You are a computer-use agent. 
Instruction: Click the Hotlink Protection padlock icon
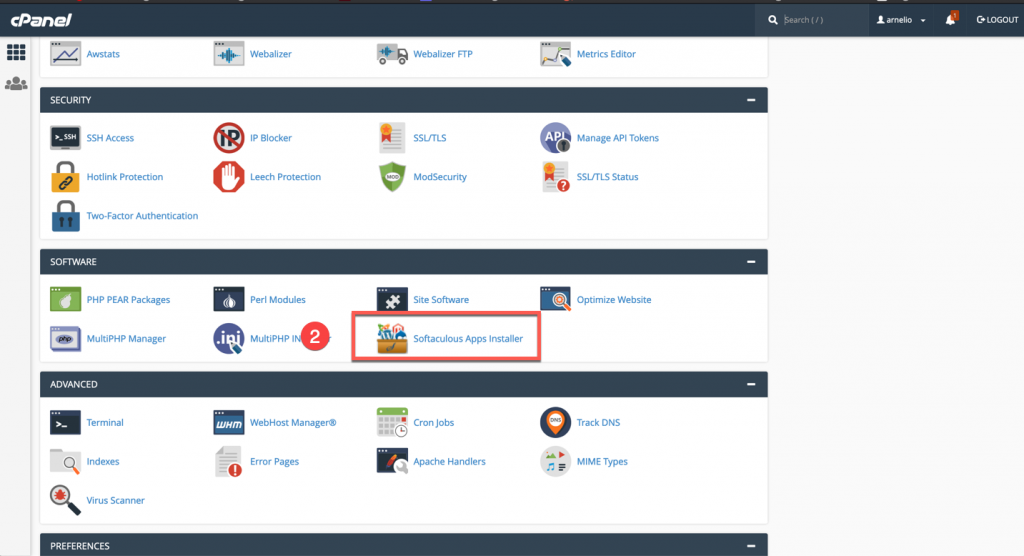pyautogui.click(x=65, y=177)
